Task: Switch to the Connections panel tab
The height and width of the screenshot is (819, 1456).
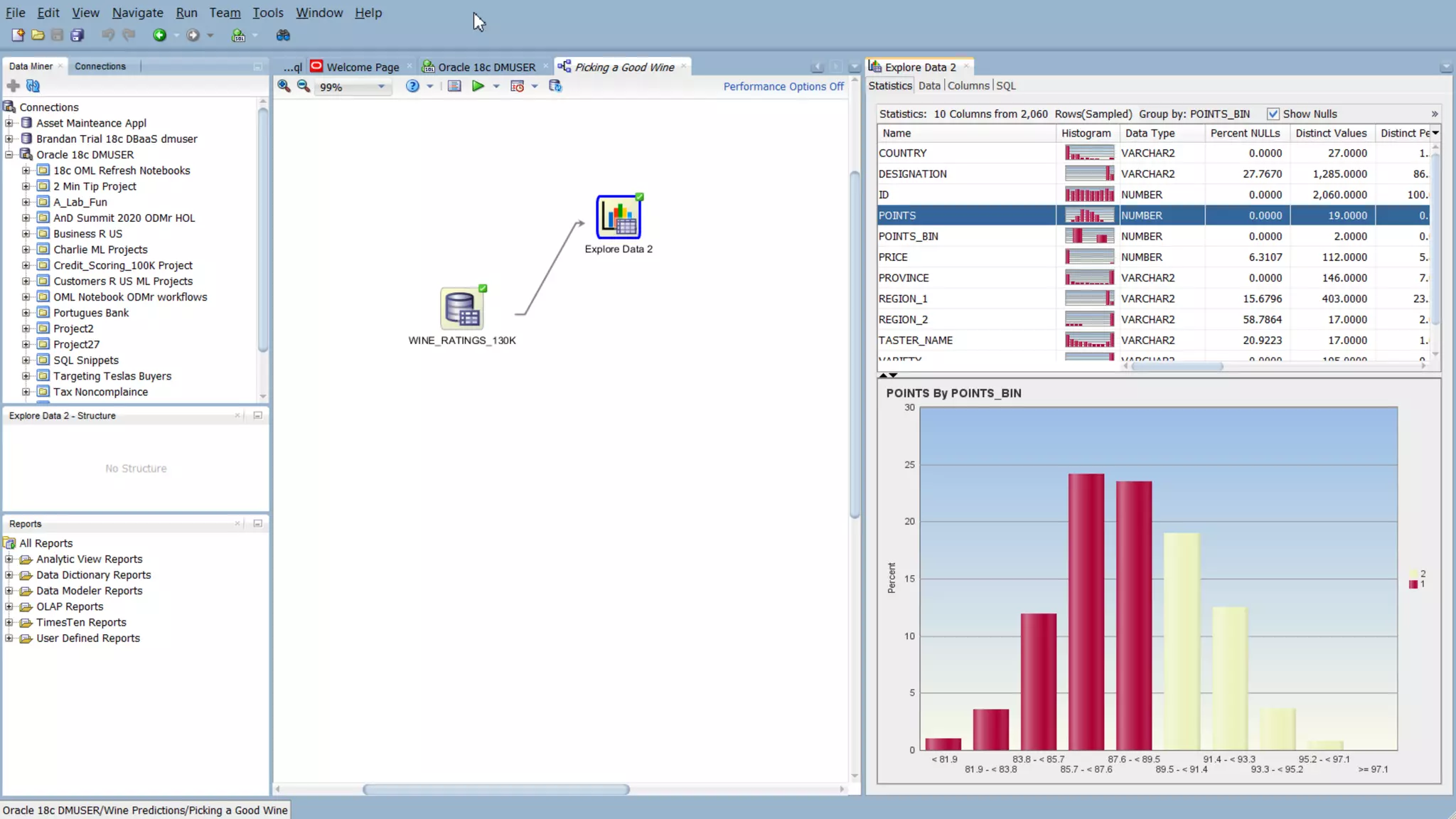Action: 100,66
